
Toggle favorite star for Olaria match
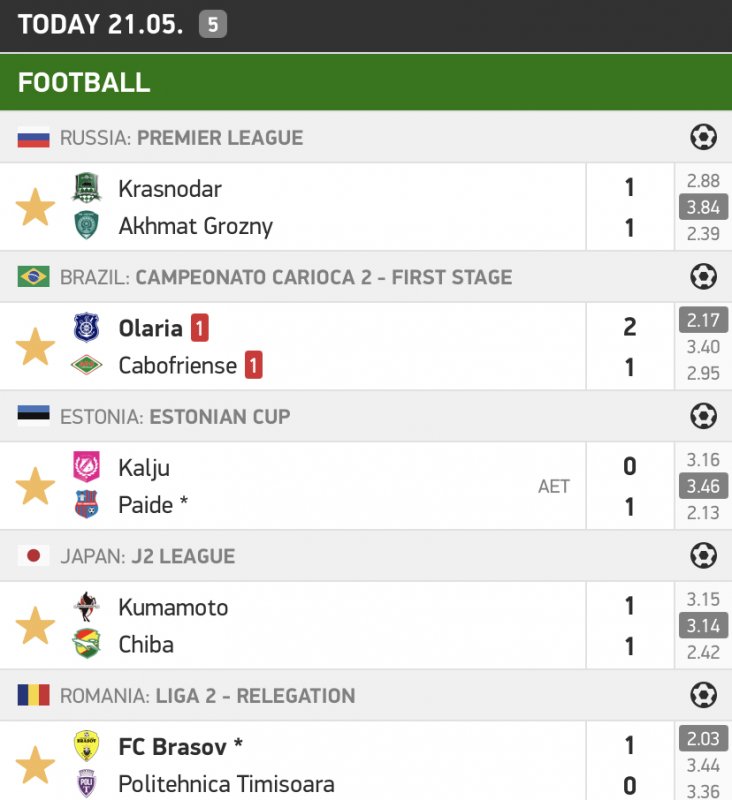35,347
